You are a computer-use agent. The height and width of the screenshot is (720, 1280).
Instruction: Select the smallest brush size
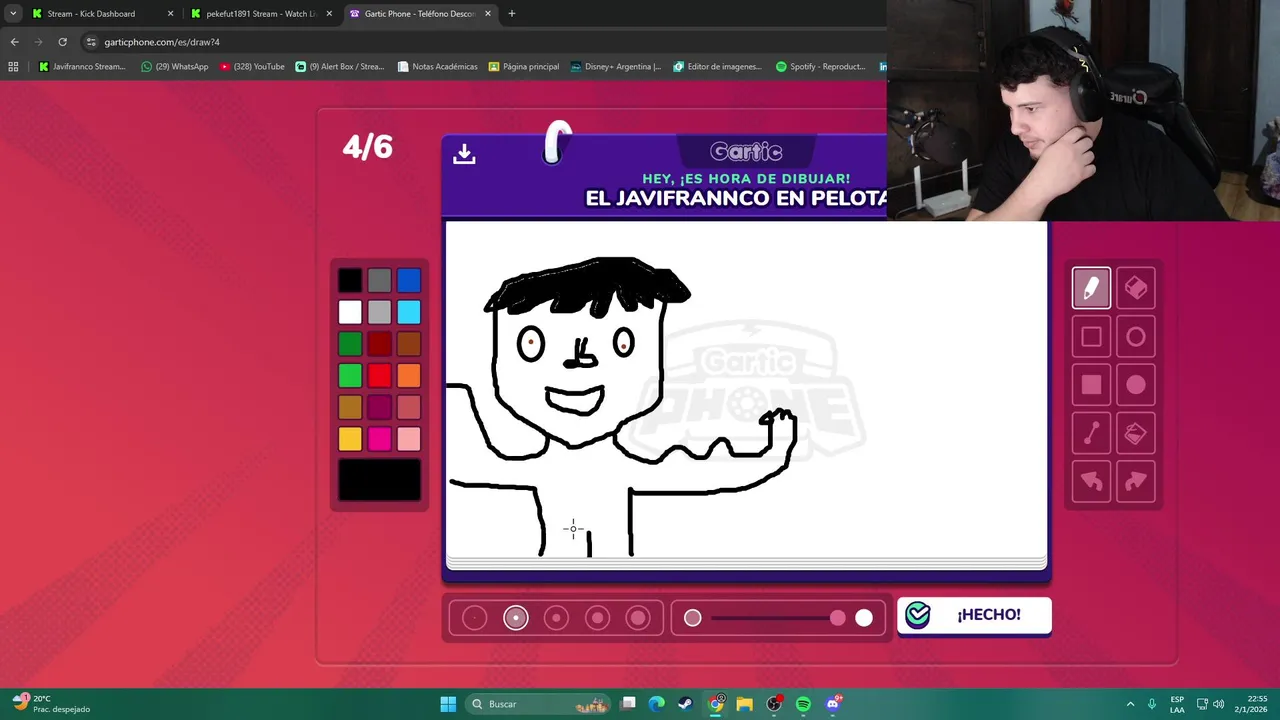pos(475,618)
